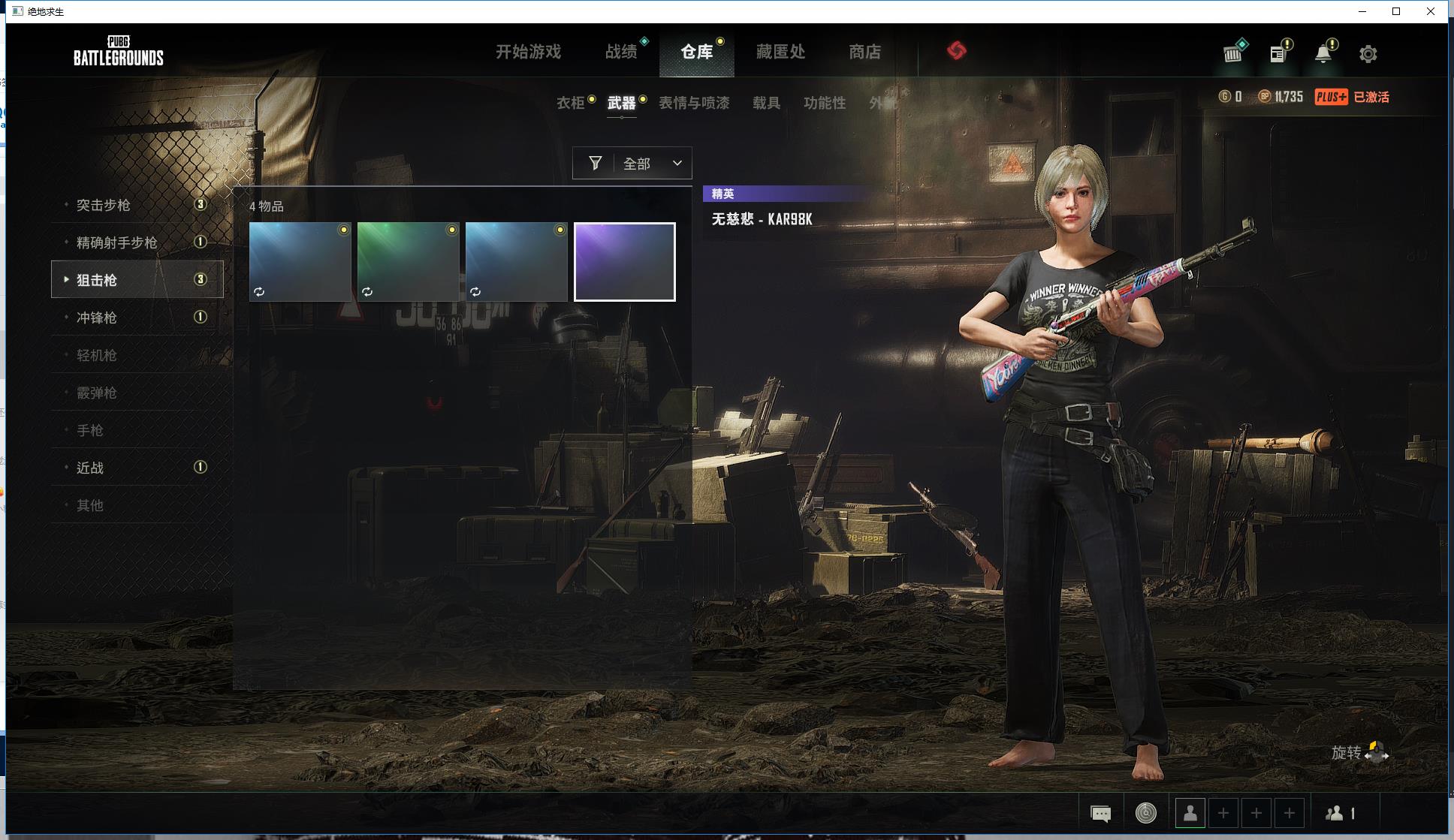Click the funnel filter icon
Viewport: 1454px width, 840px height.
[595, 163]
